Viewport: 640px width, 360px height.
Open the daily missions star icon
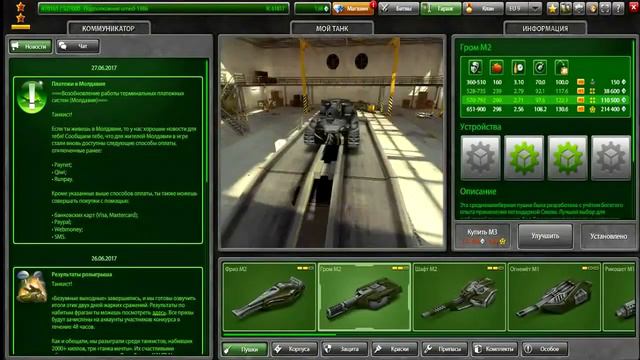[553, 8]
